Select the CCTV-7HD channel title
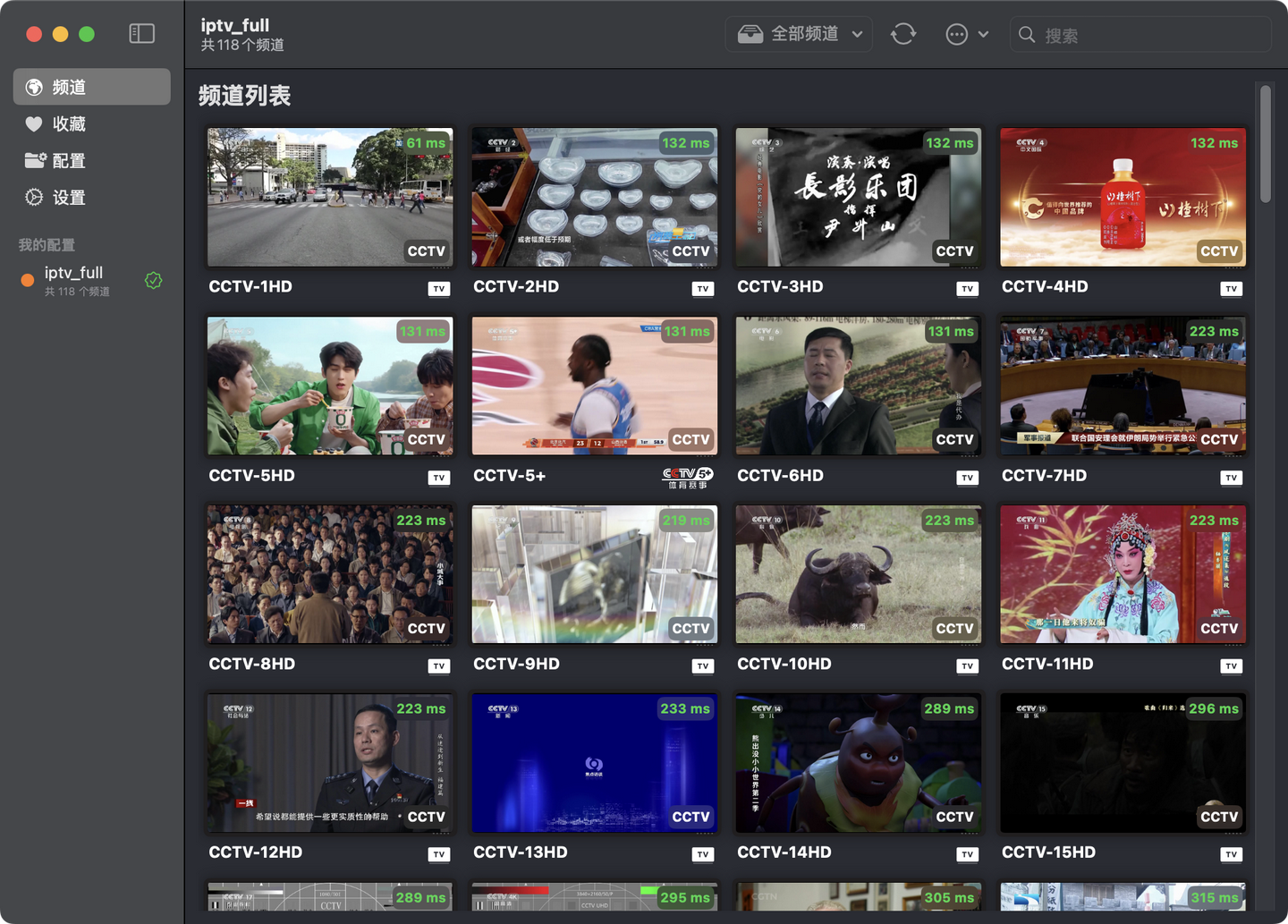Viewport: 1288px width, 924px height. pyautogui.click(x=1044, y=476)
